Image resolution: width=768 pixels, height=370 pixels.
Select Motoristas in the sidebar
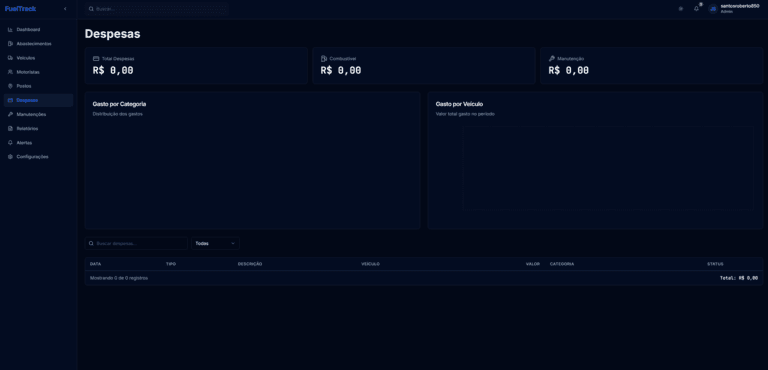[x=38, y=72]
